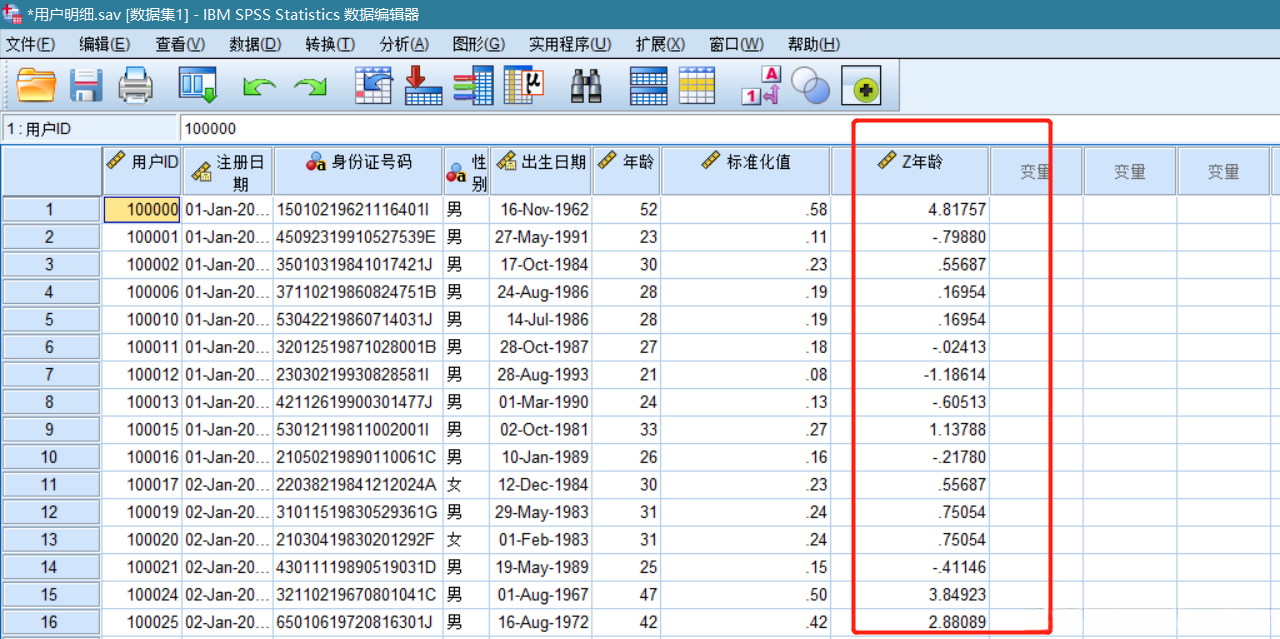Redo the action with the right green arrow

pyautogui.click(x=310, y=88)
